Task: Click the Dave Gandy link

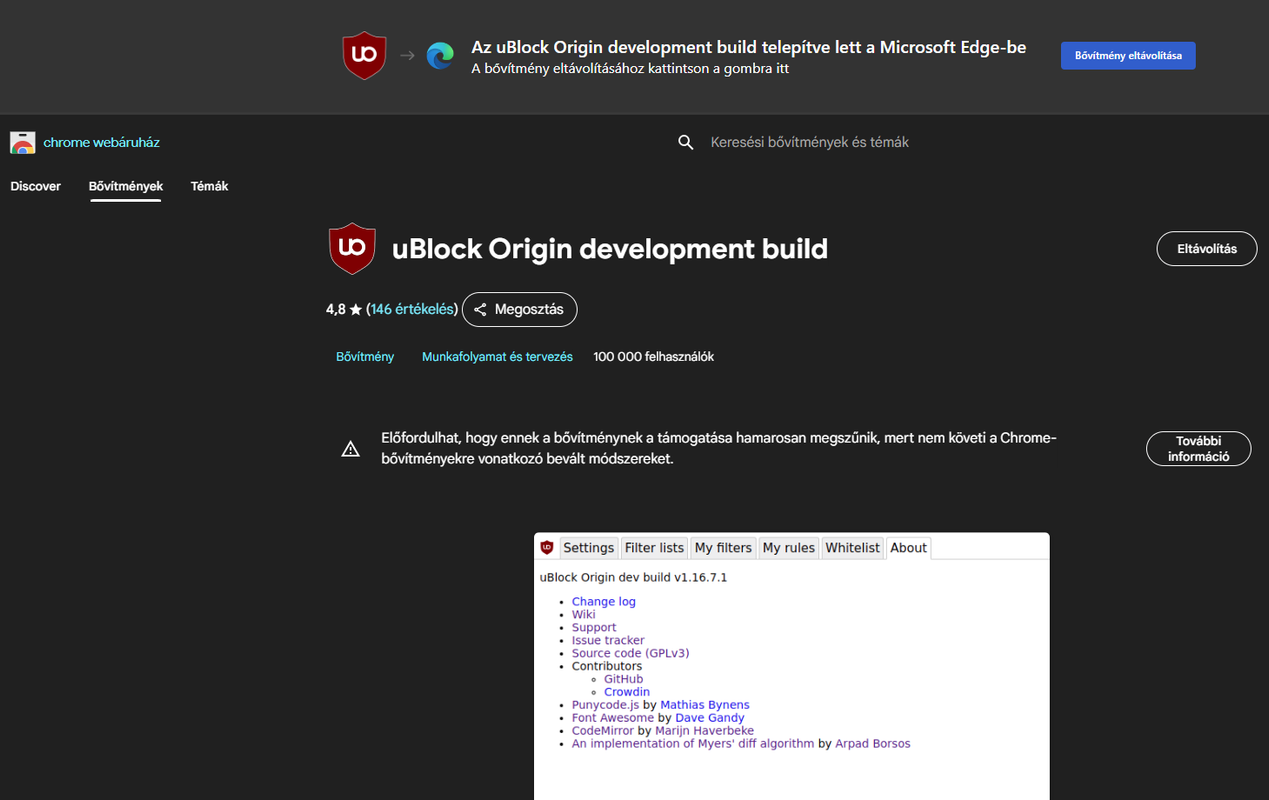Action: (710, 718)
